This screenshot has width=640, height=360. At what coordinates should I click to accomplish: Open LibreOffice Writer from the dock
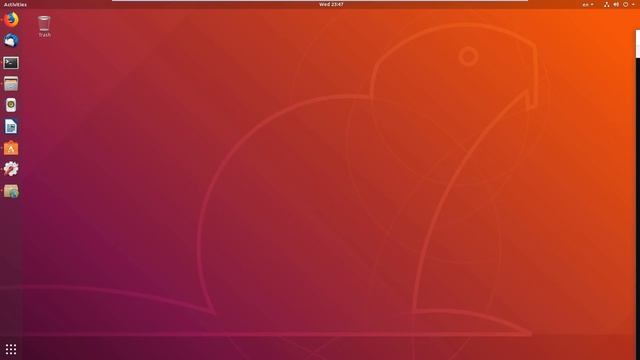11,127
